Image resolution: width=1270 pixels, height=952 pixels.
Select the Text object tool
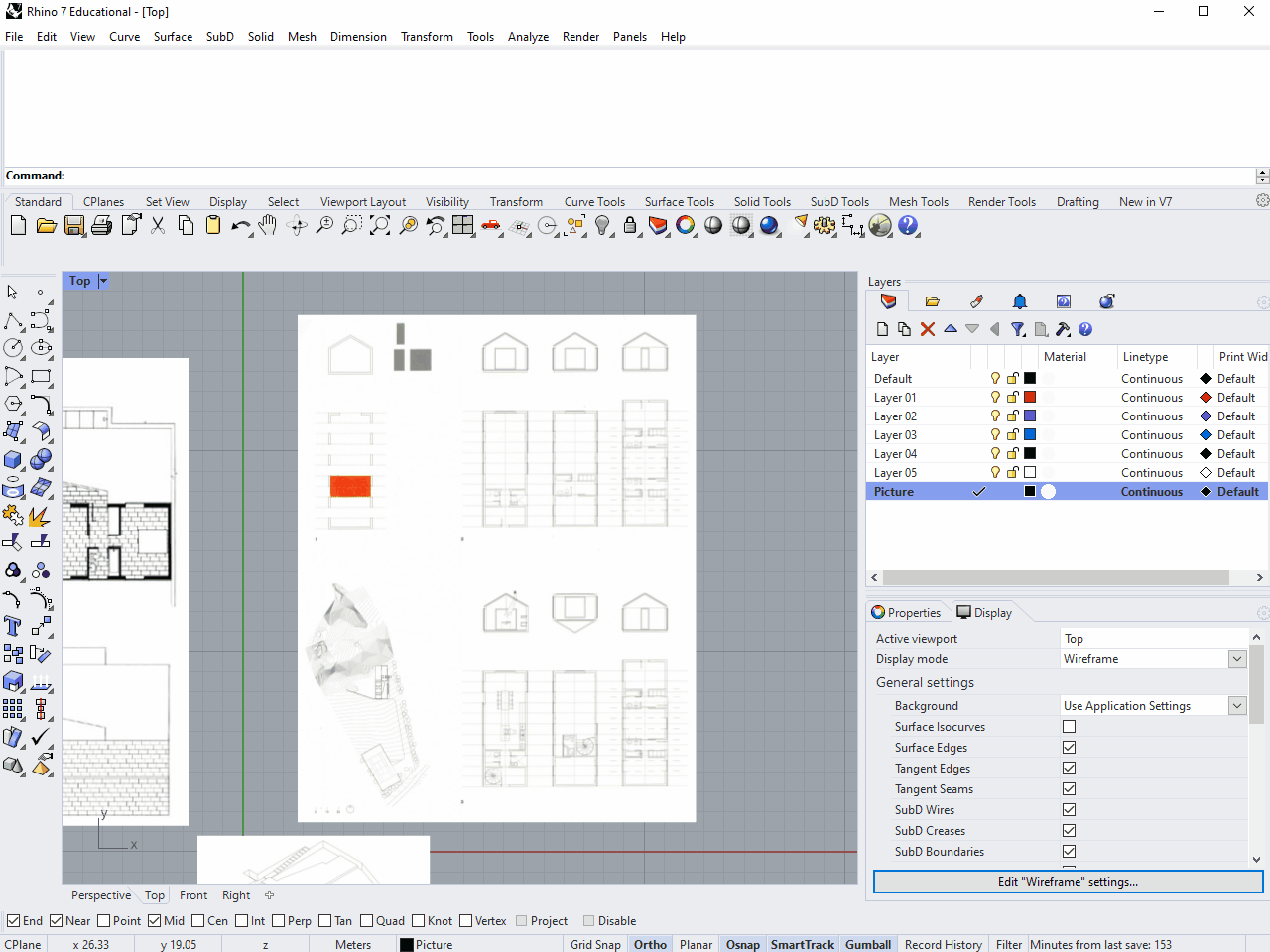pyautogui.click(x=13, y=626)
